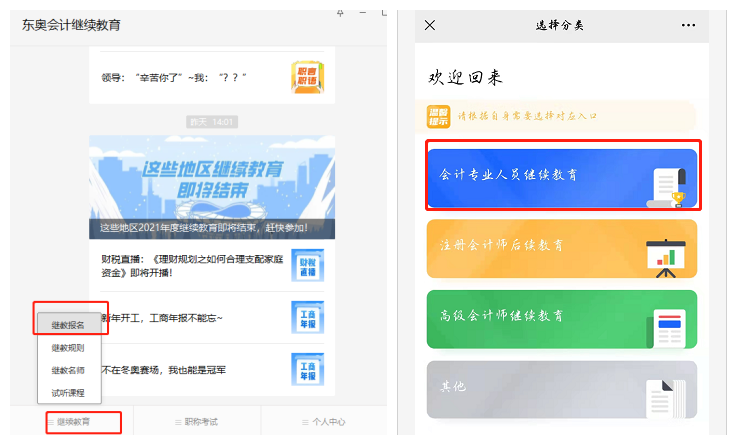737x445 pixels.
Task: Click the 东奥会计继续教育 title
Action: click(x=71, y=25)
